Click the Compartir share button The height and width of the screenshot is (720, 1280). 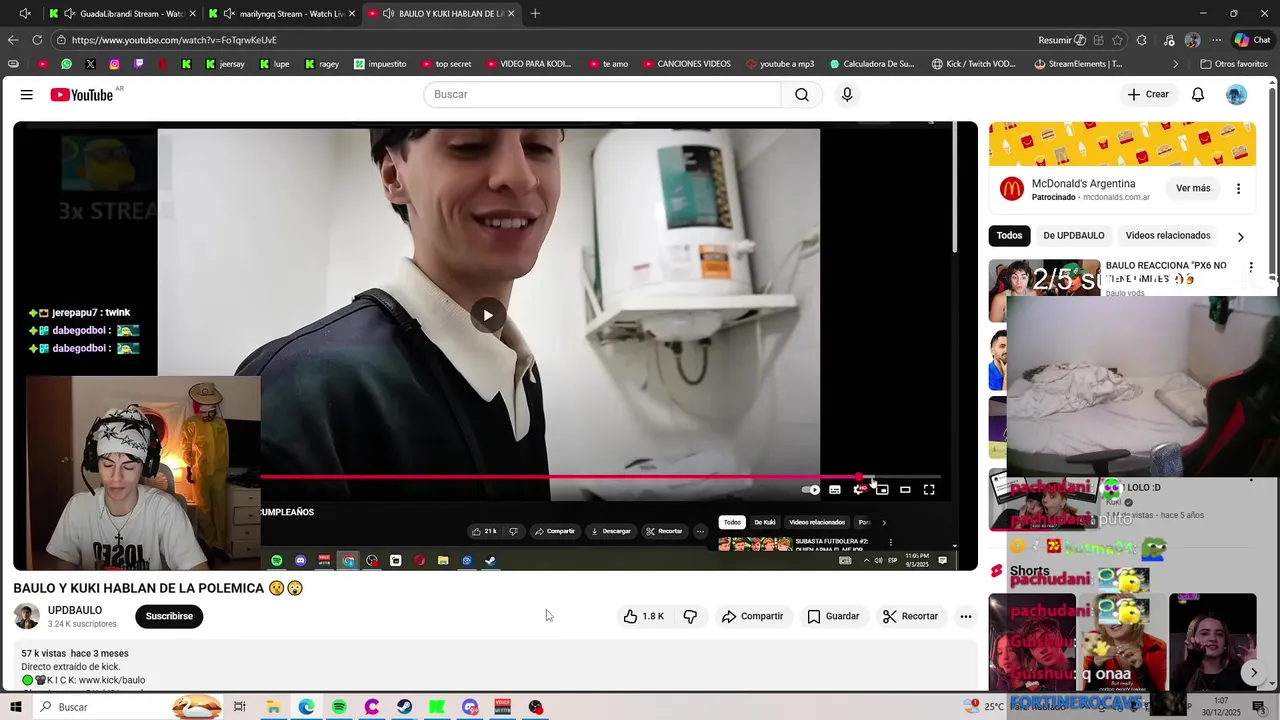752,616
